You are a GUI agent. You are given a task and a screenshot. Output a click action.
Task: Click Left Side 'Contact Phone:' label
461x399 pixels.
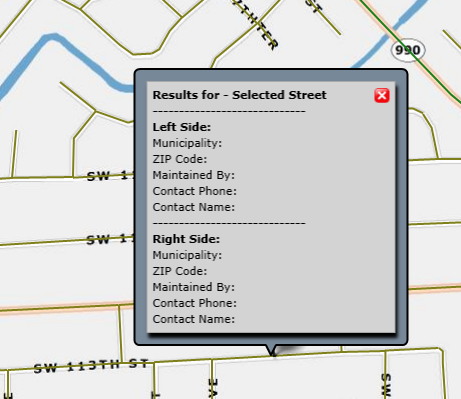[195, 191]
